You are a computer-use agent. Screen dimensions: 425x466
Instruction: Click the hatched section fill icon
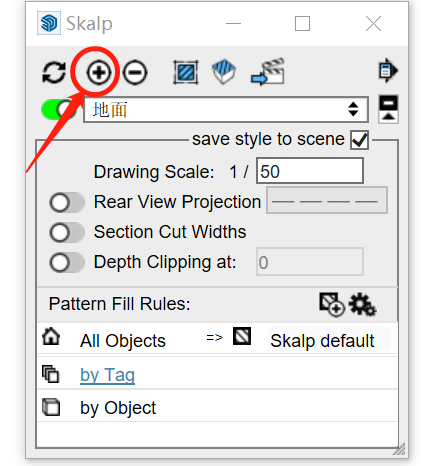click(x=186, y=72)
